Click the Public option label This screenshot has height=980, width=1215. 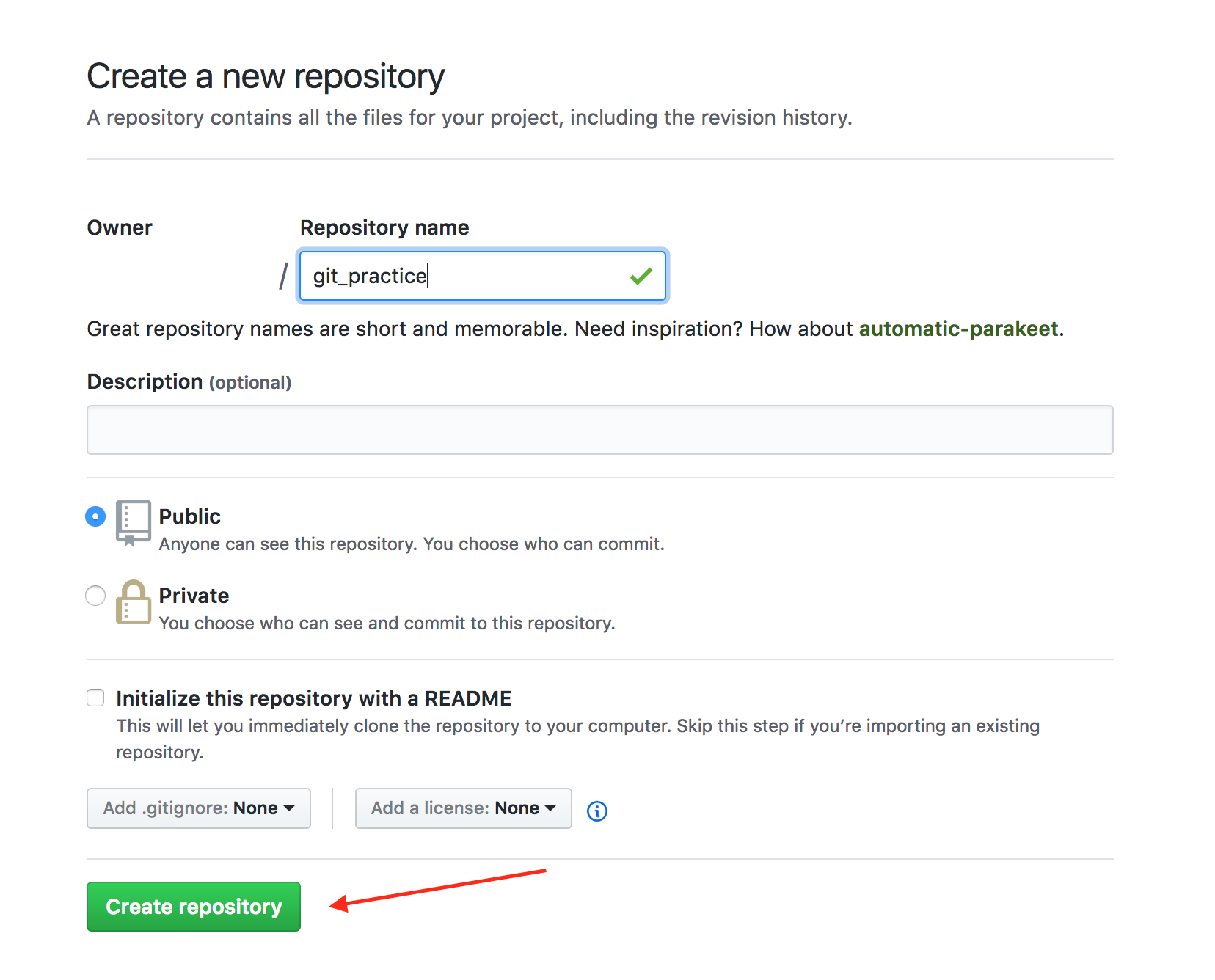click(189, 516)
